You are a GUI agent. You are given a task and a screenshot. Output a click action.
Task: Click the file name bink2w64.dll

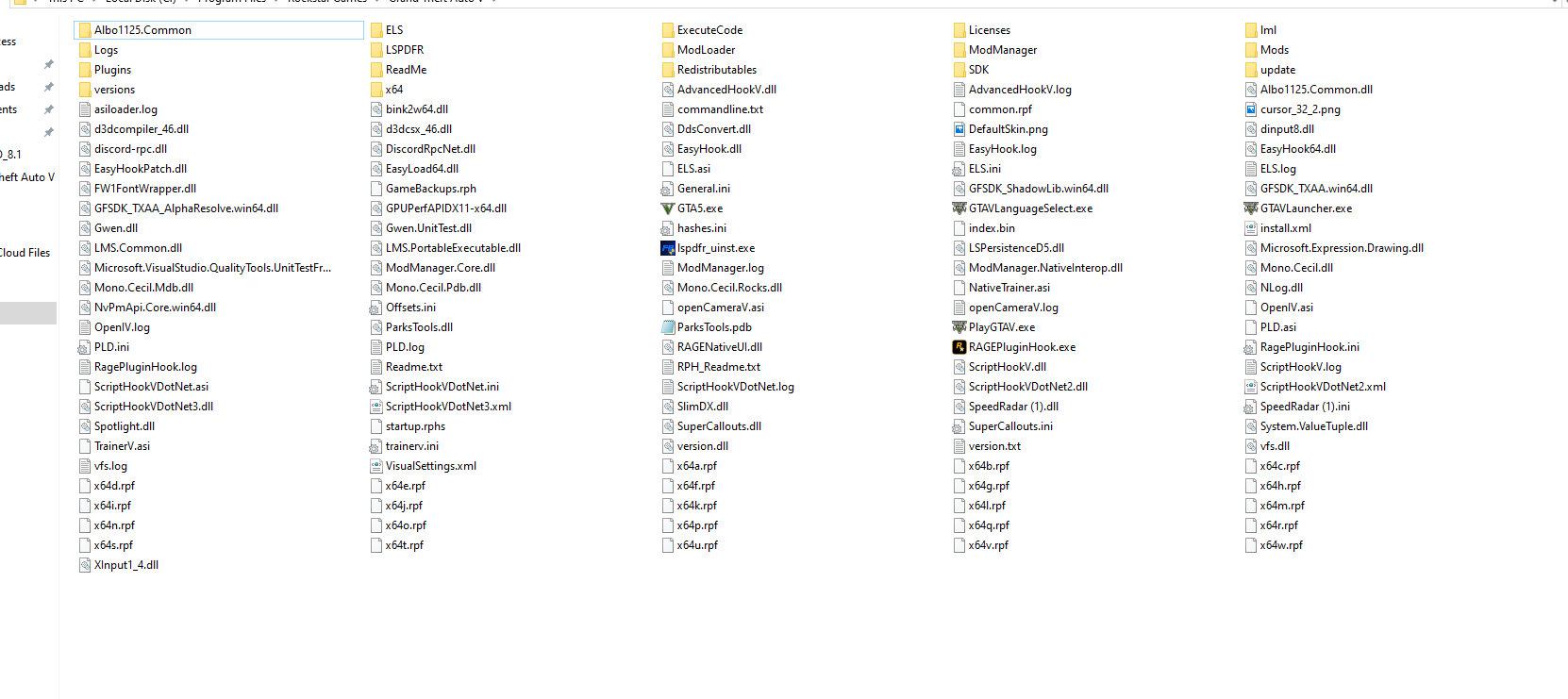[x=417, y=109]
